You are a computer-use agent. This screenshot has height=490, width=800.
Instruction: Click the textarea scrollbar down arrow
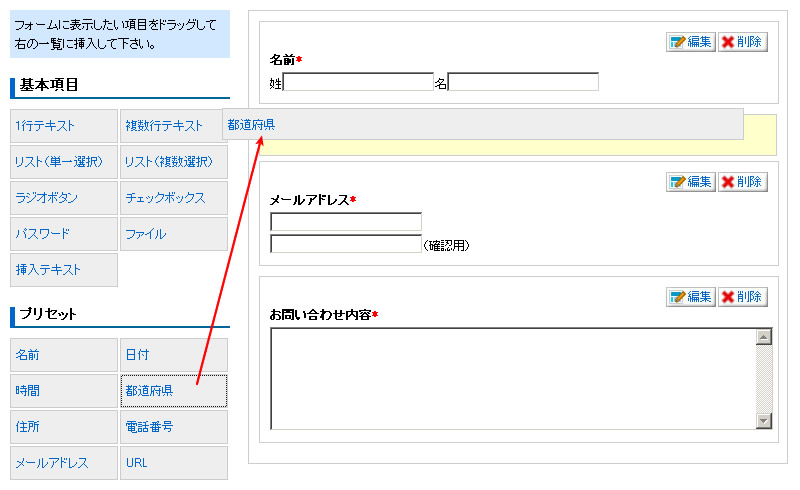point(764,421)
